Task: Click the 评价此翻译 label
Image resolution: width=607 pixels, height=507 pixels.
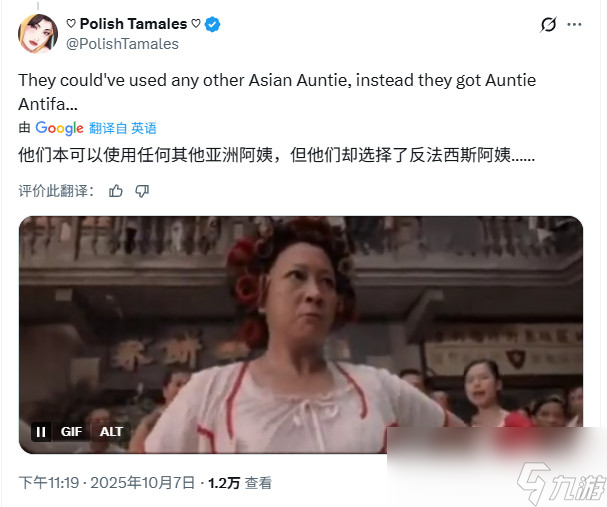Action: click(56, 191)
